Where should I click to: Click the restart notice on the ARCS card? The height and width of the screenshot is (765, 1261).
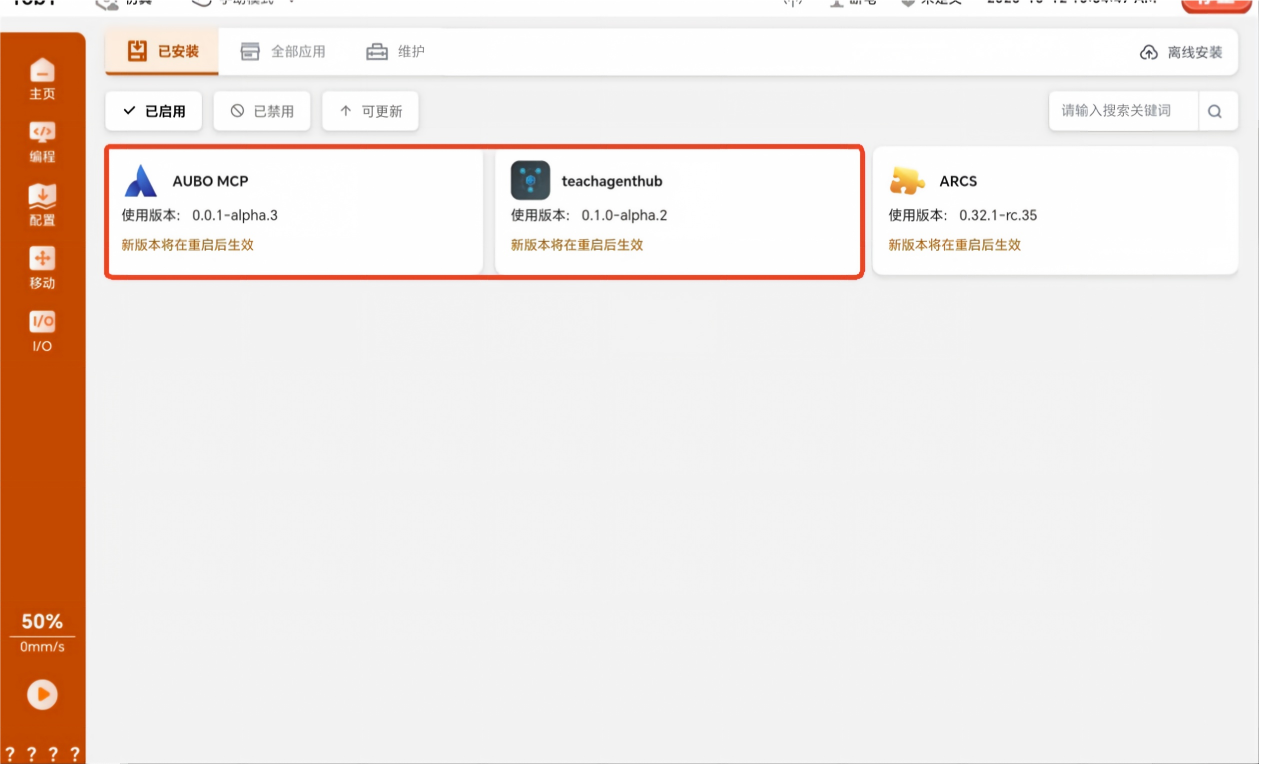955,245
